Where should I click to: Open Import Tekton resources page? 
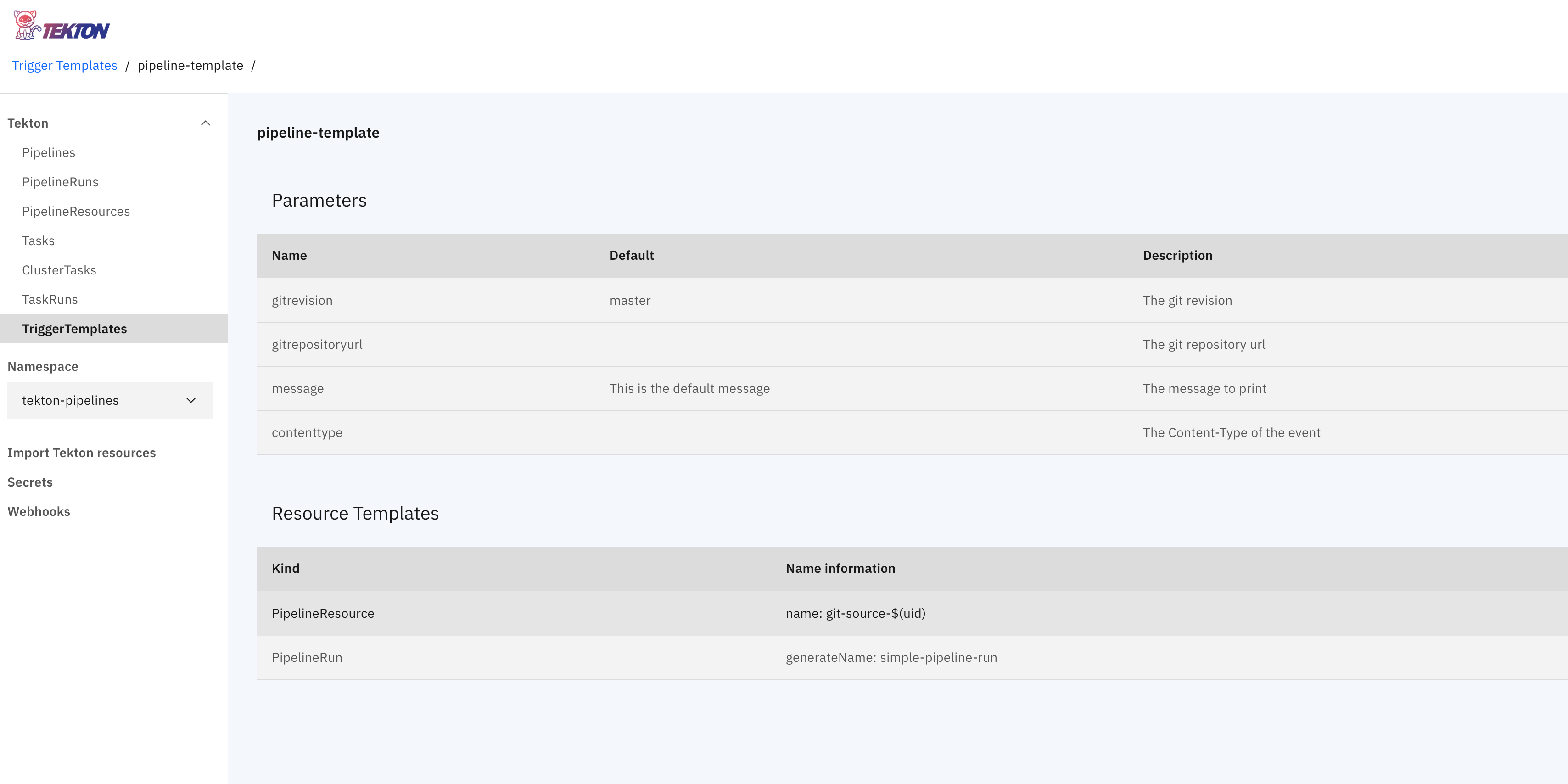tap(82, 453)
